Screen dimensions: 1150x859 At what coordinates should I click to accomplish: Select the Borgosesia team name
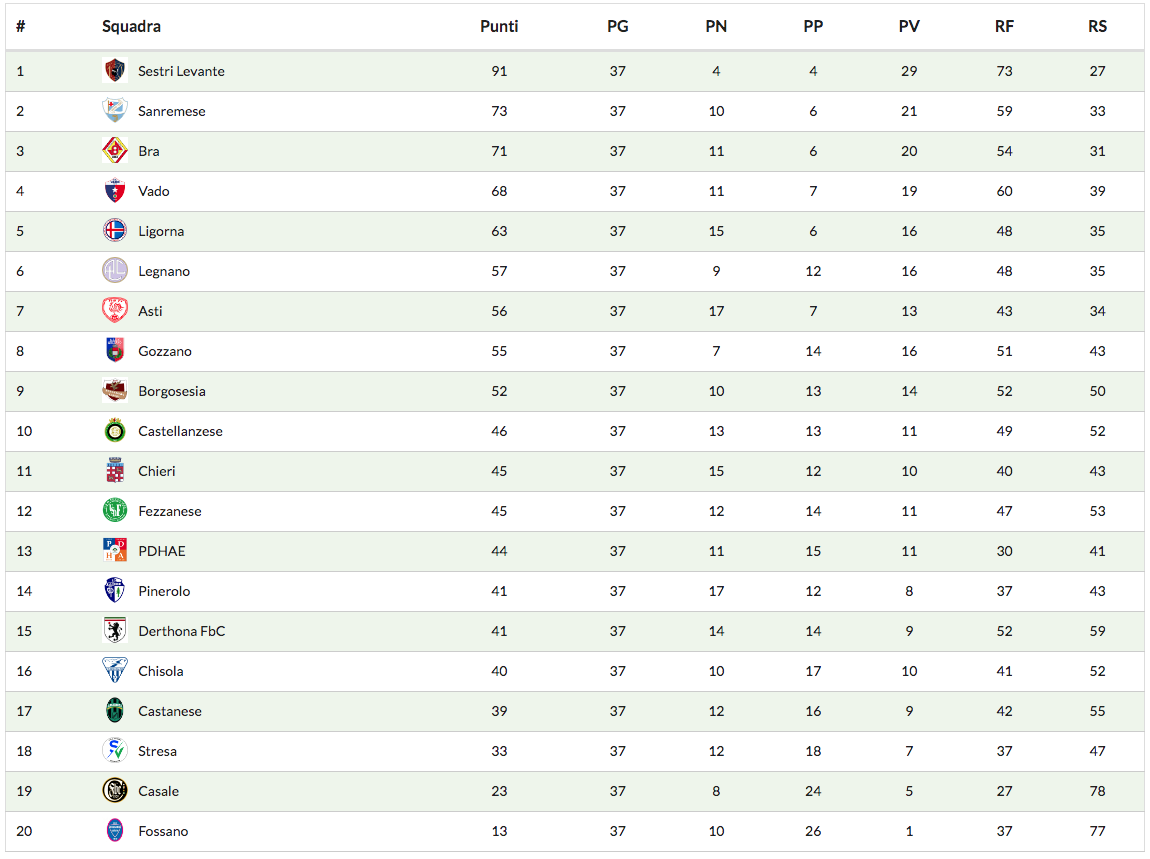pyautogui.click(x=172, y=391)
